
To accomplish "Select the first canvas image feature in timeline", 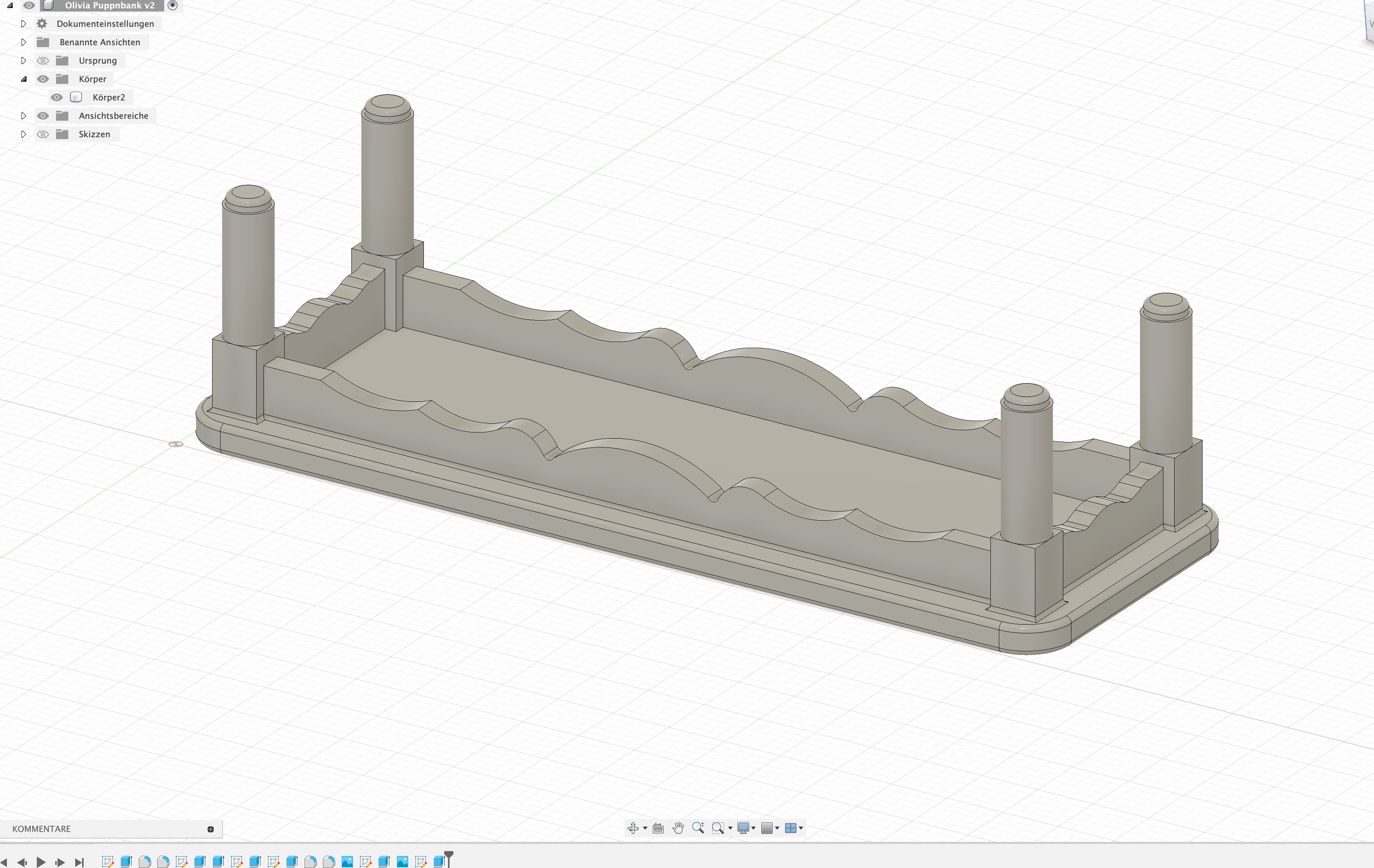I will pyautogui.click(x=347, y=861).
